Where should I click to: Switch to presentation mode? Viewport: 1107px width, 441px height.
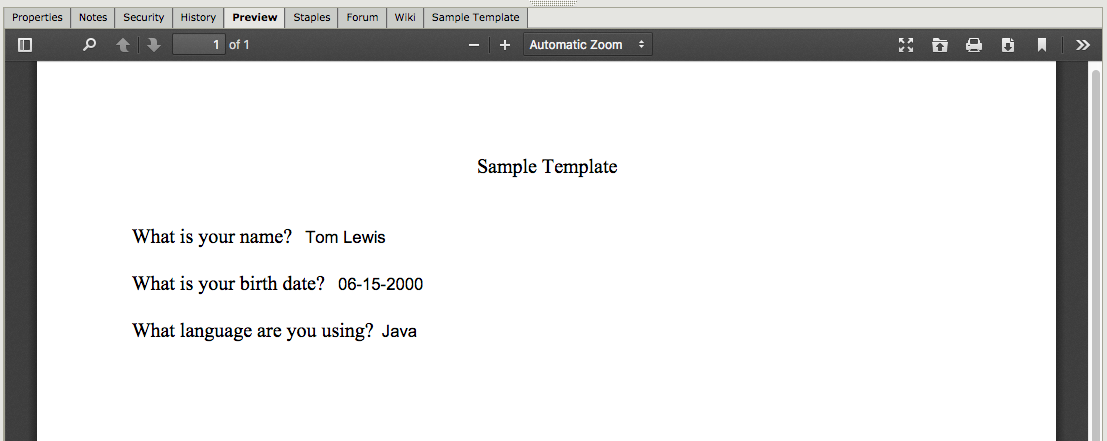(906, 45)
